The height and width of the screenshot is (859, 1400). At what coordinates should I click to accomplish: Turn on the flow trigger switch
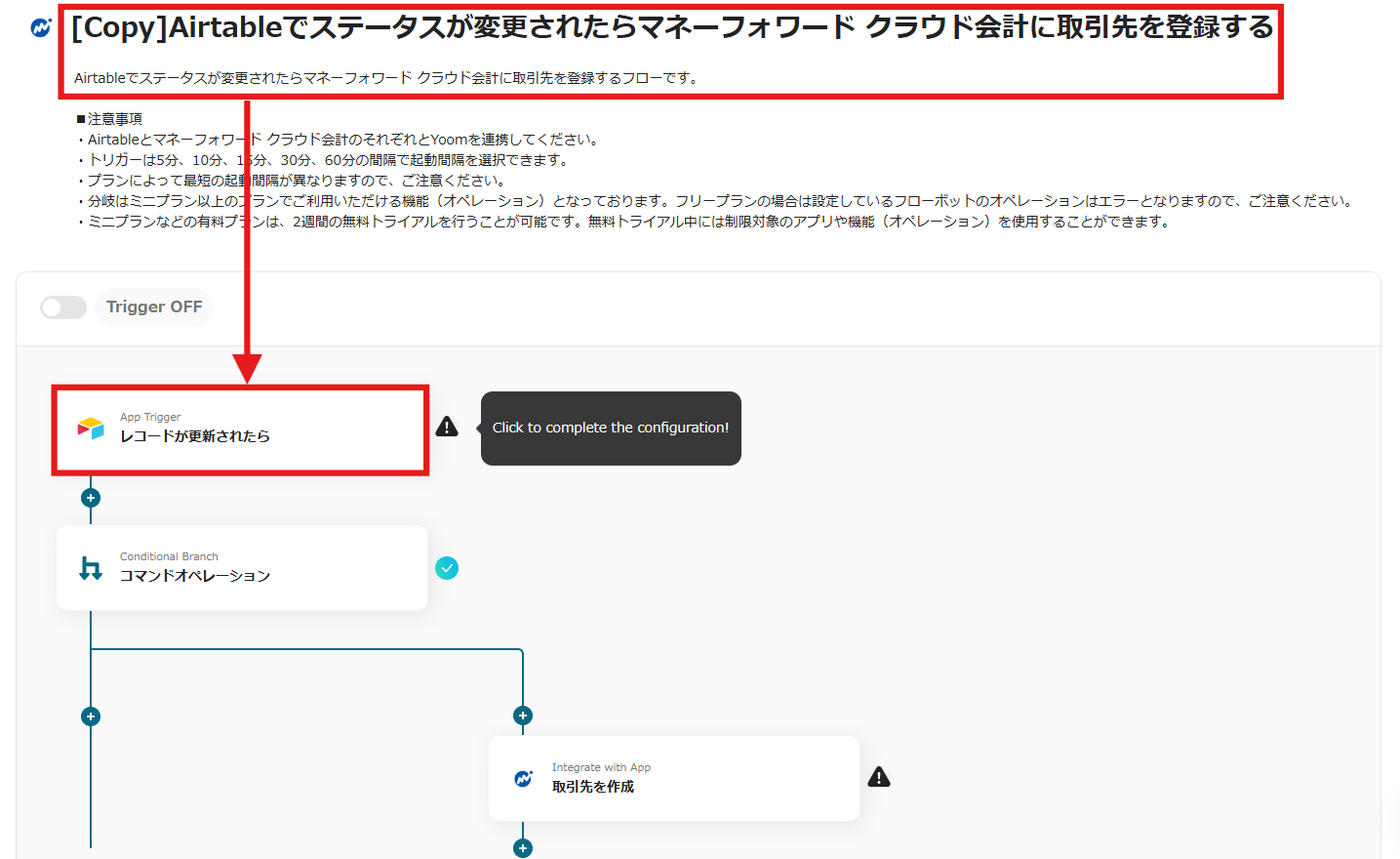pyautogui.click(x=63, y=307)
